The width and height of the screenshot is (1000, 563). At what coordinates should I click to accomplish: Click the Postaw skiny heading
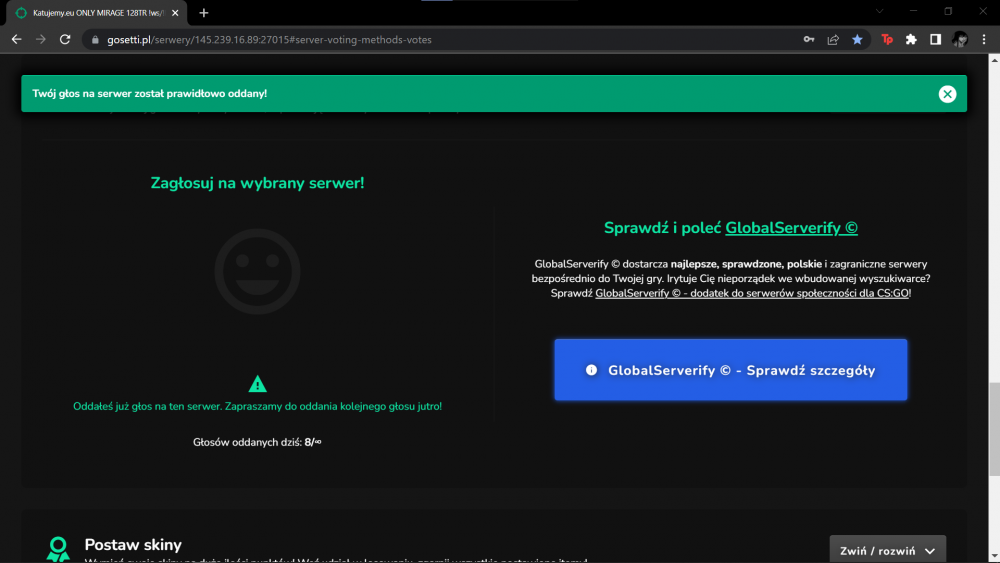tap(133, 545)
